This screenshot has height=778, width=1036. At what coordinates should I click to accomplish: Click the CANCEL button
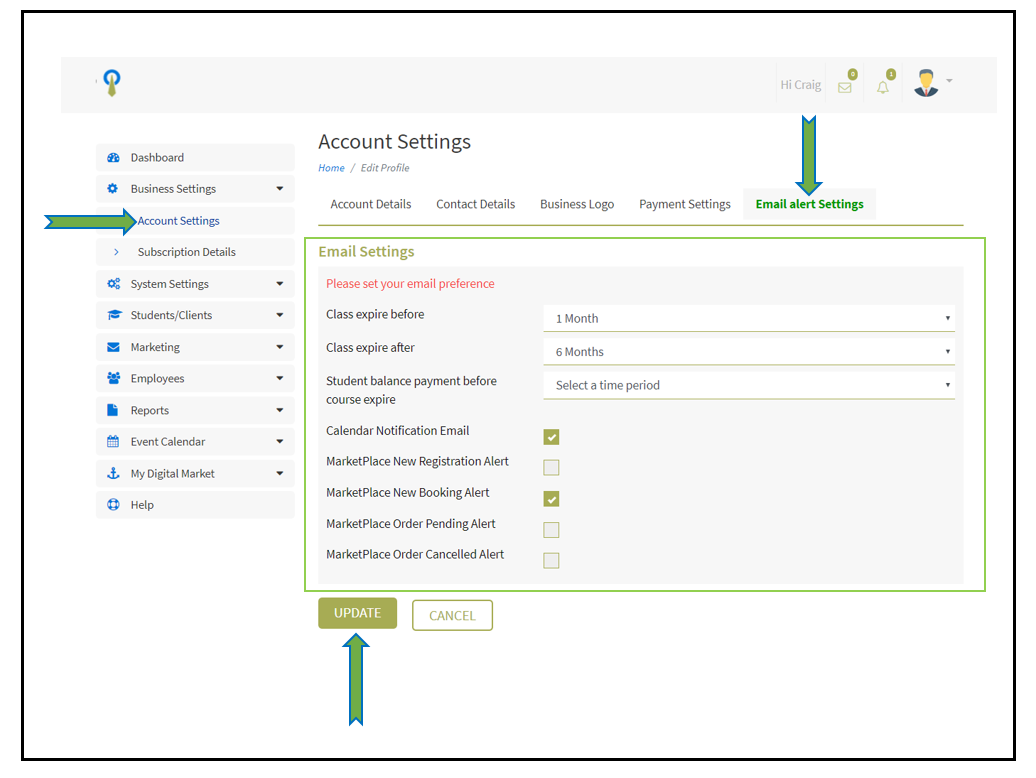452,616
